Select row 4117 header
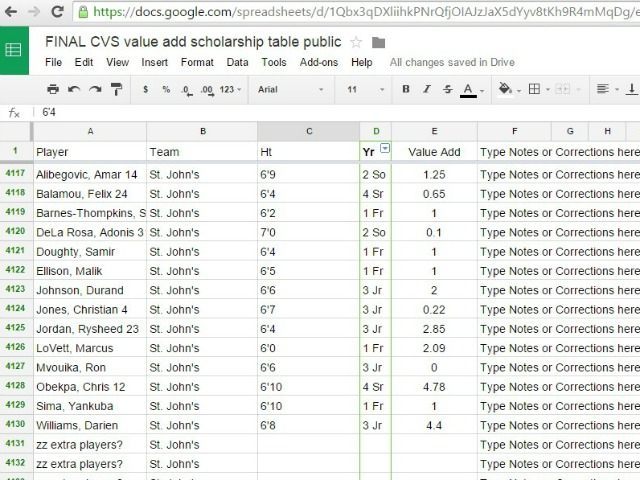 click(16, 174)
